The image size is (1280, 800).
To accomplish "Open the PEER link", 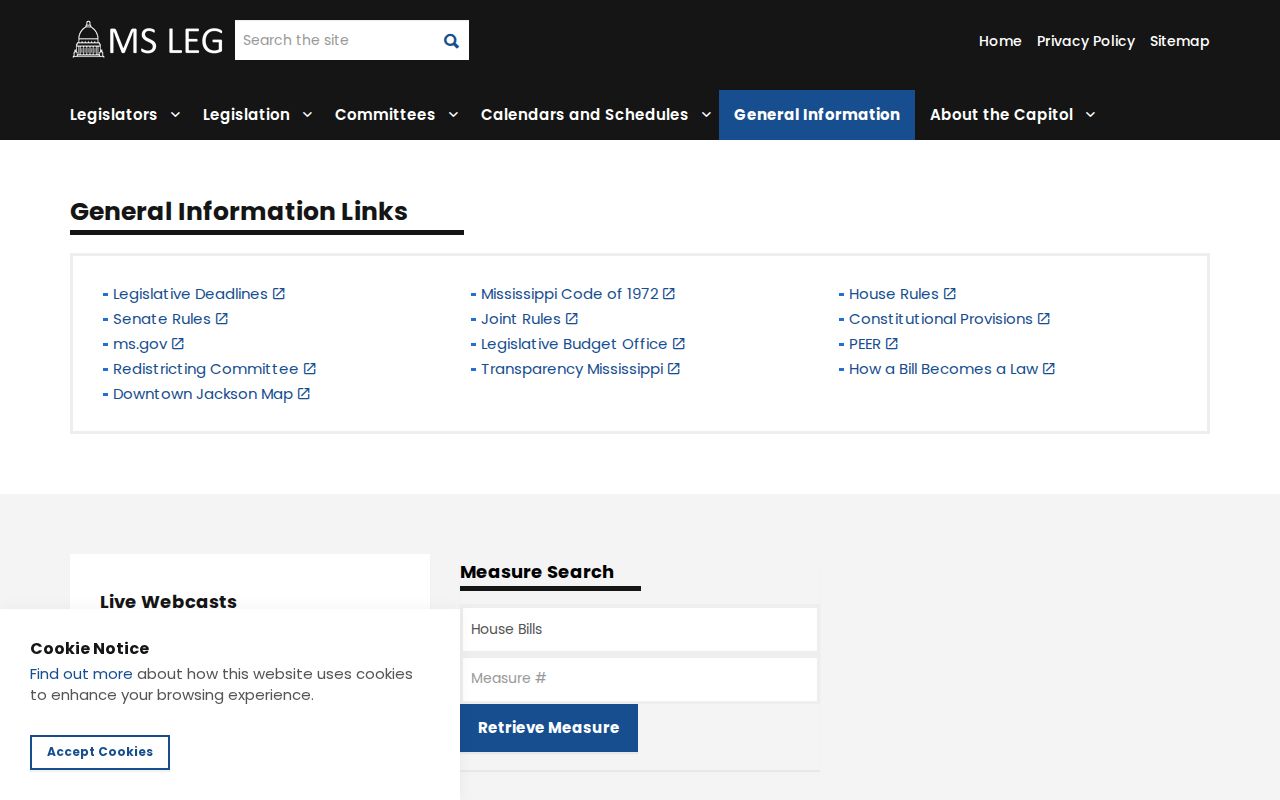I will pyautogui.click(x=865, y=344).
